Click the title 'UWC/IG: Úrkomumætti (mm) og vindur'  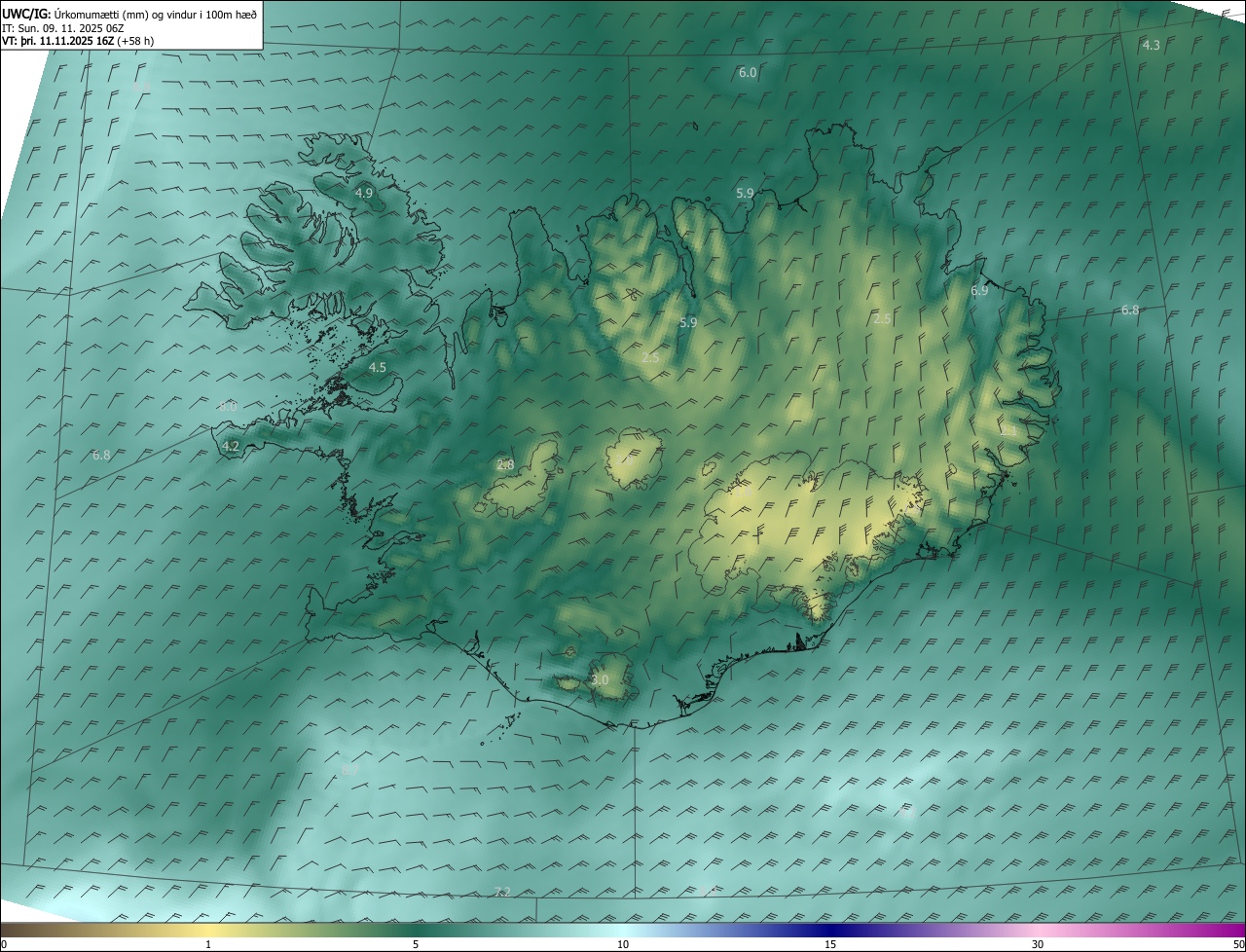coord(129,14)
